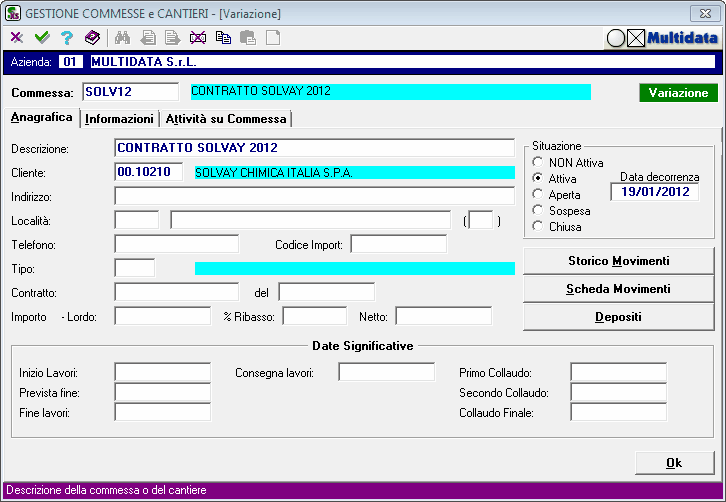Click the paste clipboard icon
726x502 pixels.
coord(248,38)
